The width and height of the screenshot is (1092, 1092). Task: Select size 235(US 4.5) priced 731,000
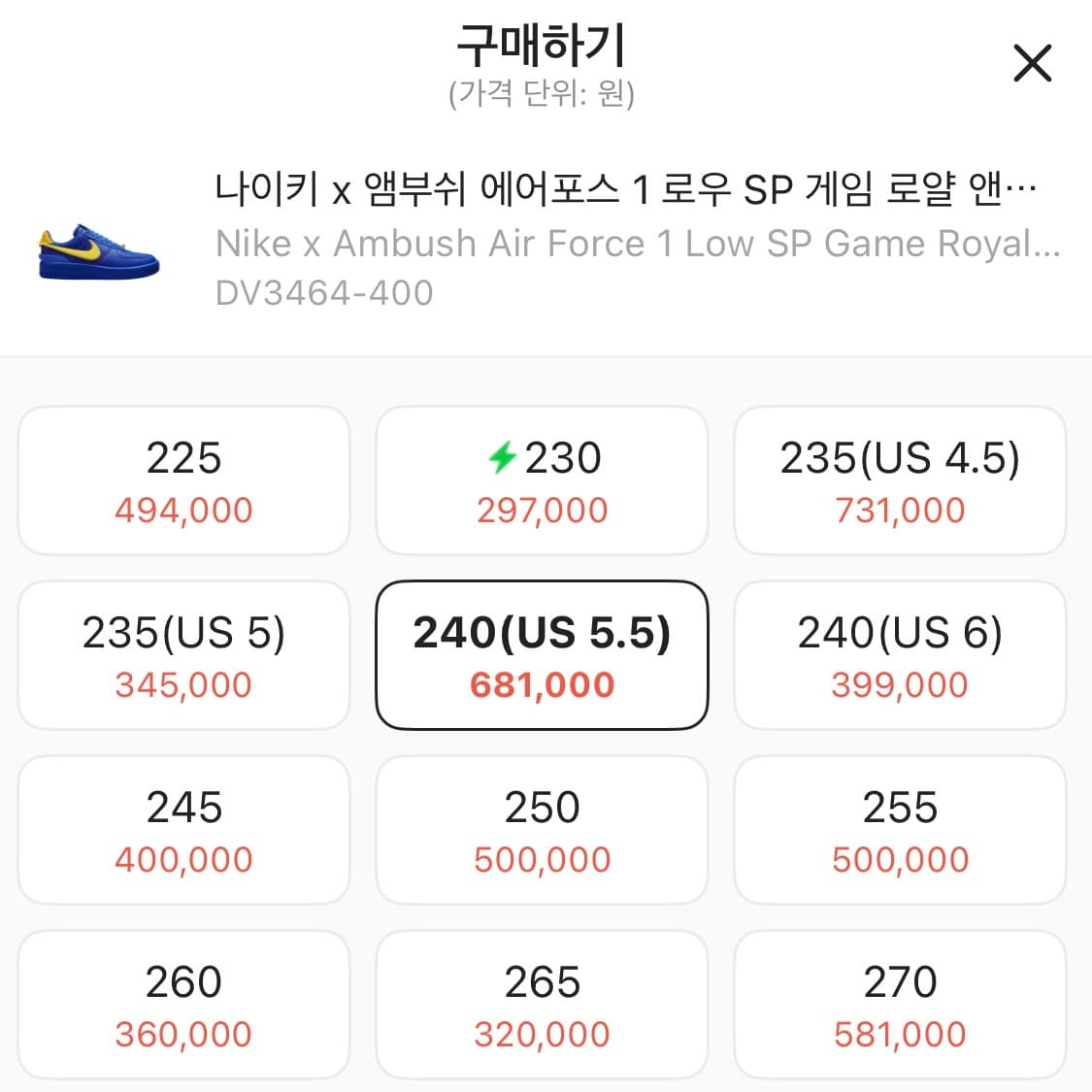tap(899, 480)
